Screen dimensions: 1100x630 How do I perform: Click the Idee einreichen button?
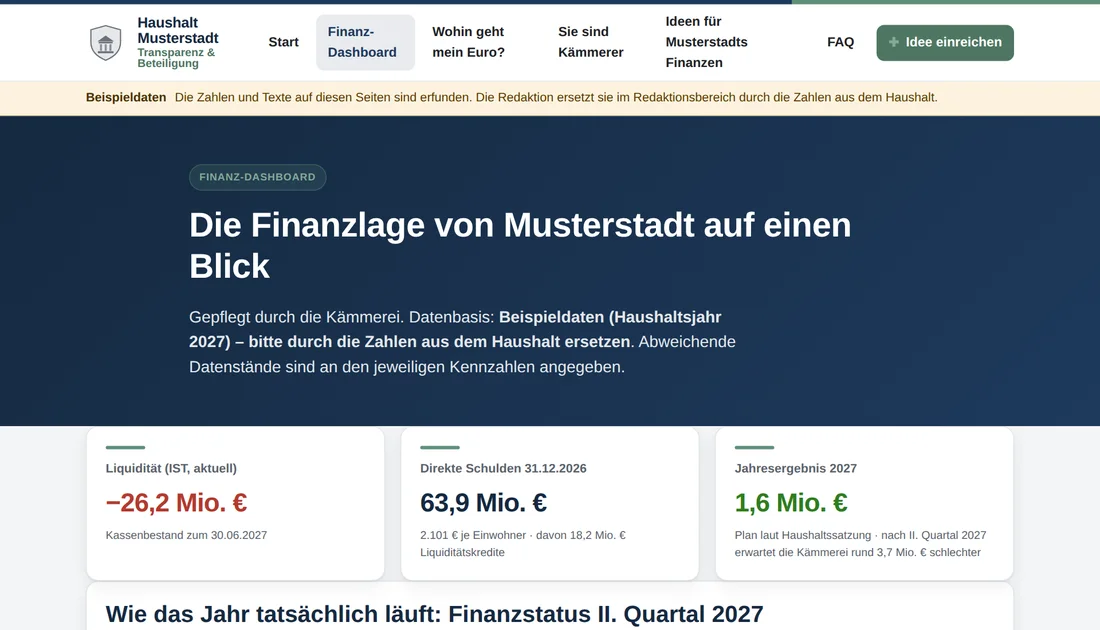(944, 42)
